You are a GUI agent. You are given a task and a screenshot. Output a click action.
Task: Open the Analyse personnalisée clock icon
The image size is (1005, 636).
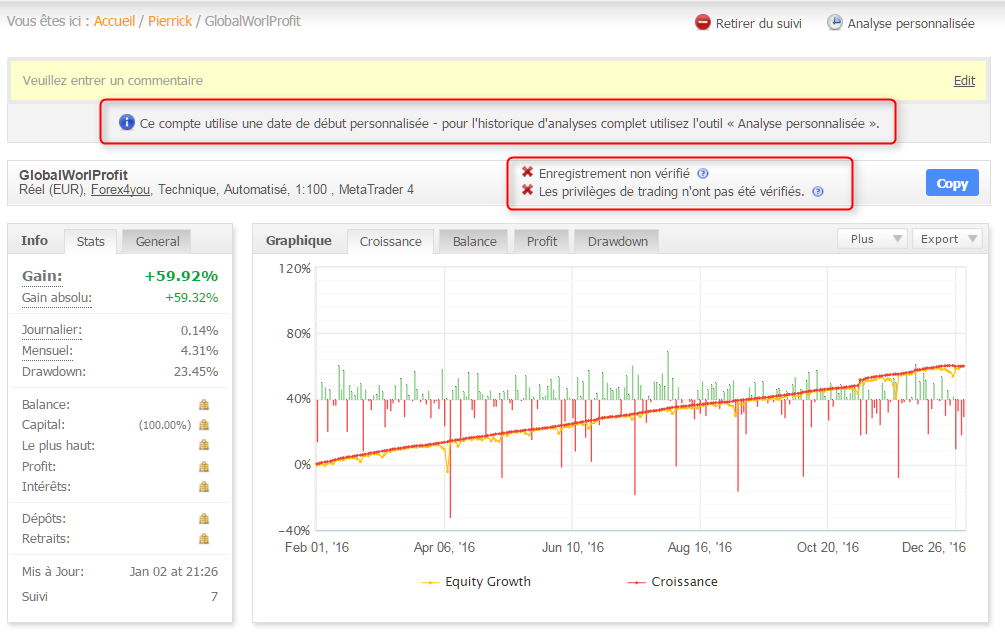click(834, 22)
